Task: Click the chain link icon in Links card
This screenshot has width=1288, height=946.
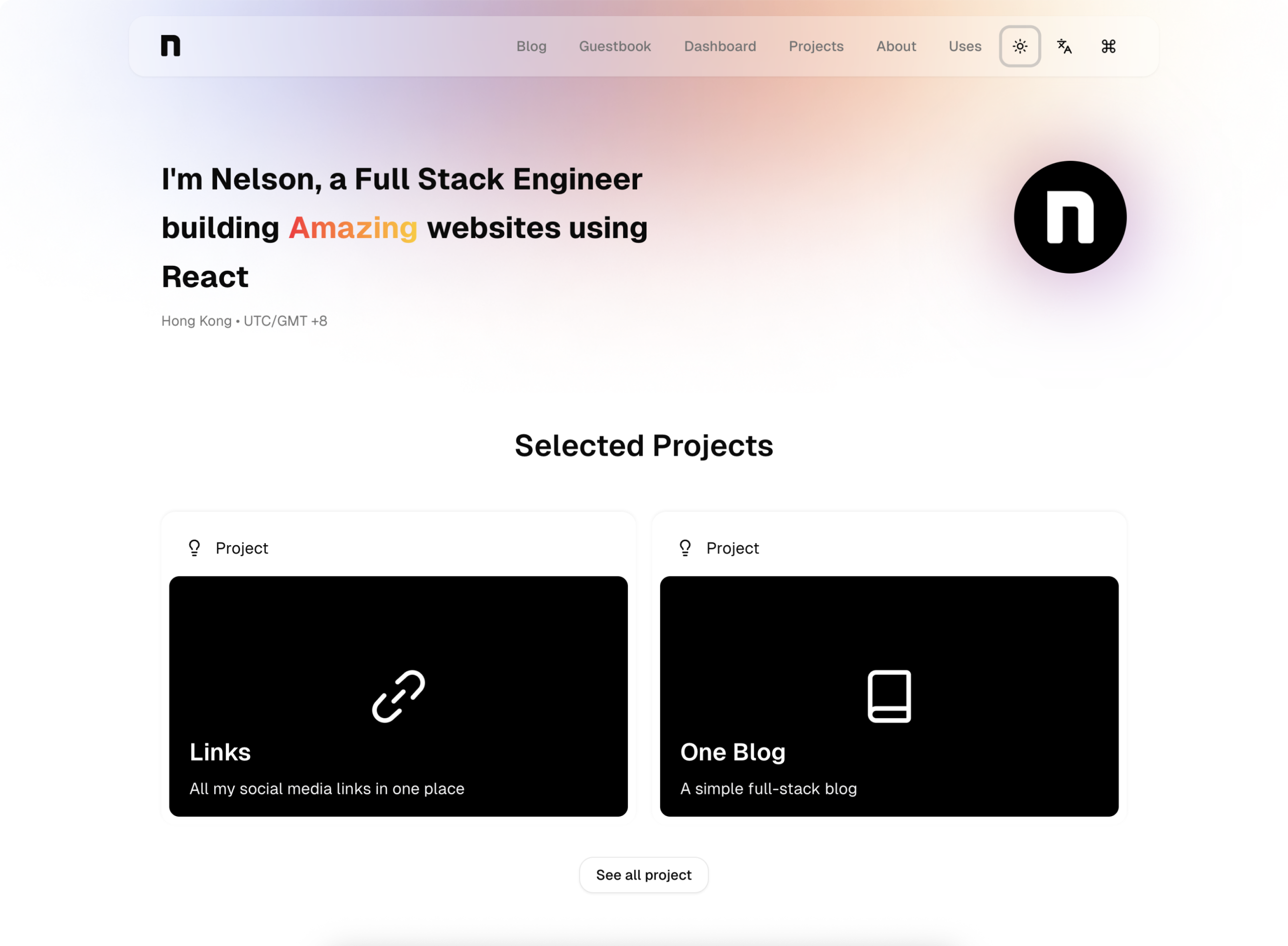Action: pos(398,696)
